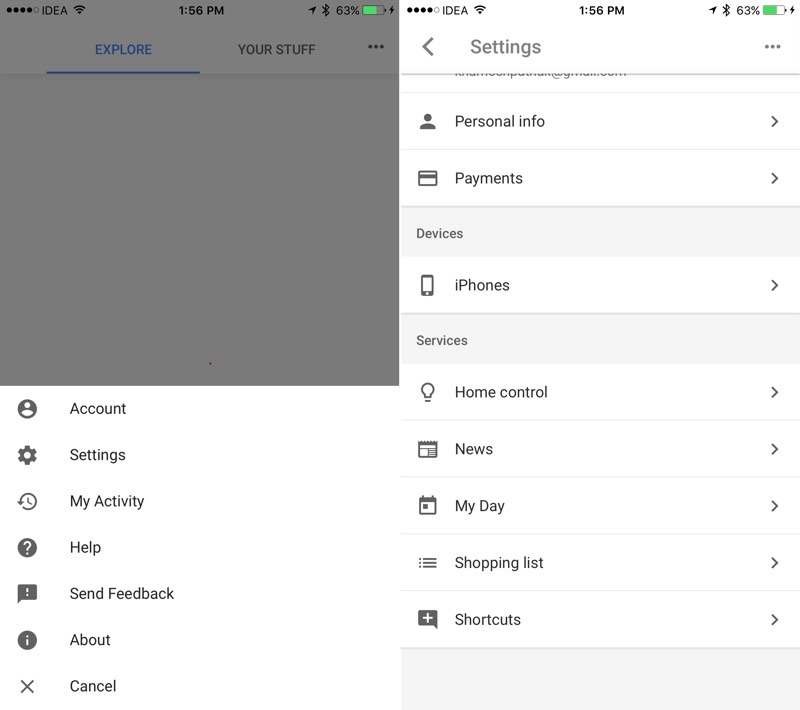Expand Payments using the right chevron
The image size is (800, 710).
(774, 178)
